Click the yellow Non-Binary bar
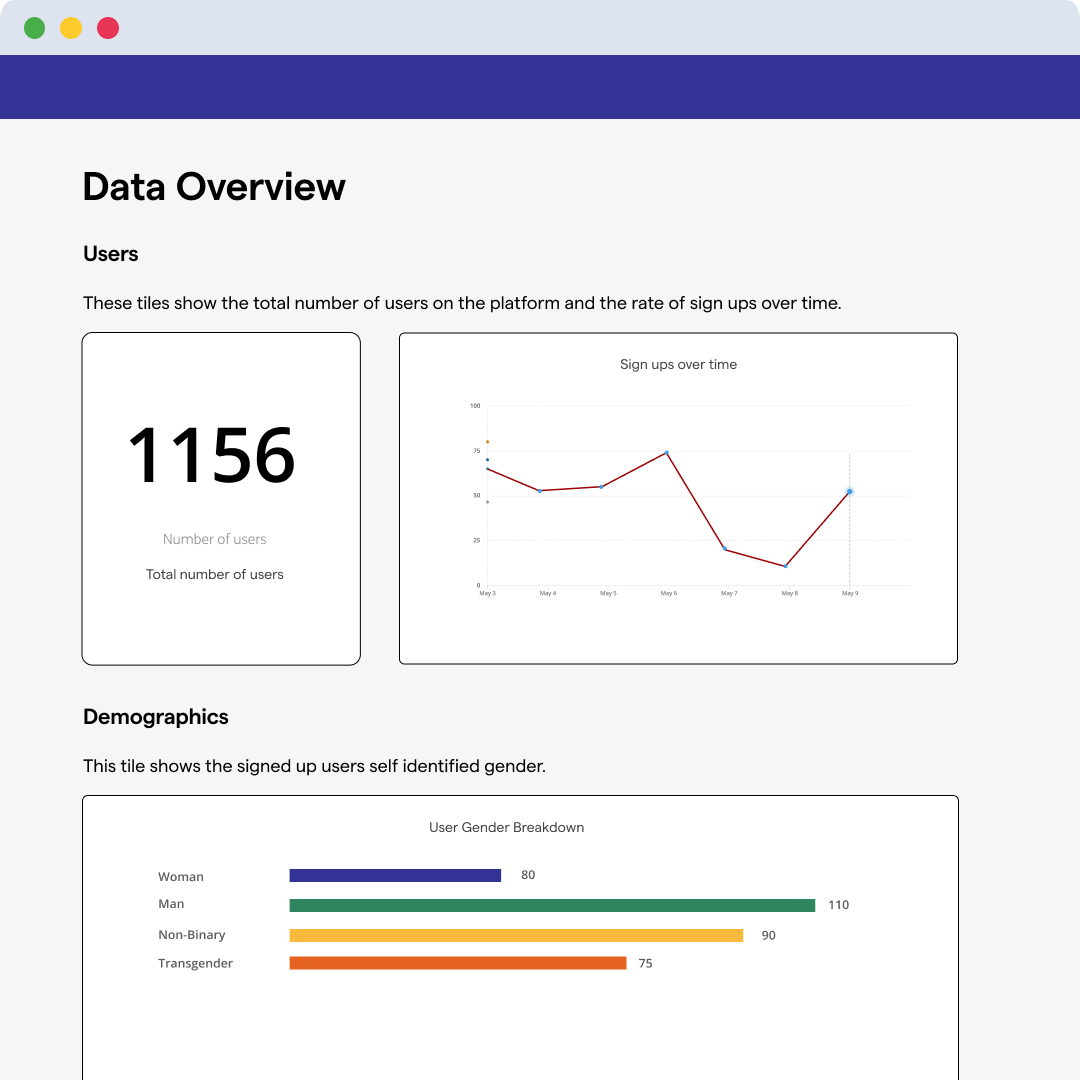 coord(516,935)
